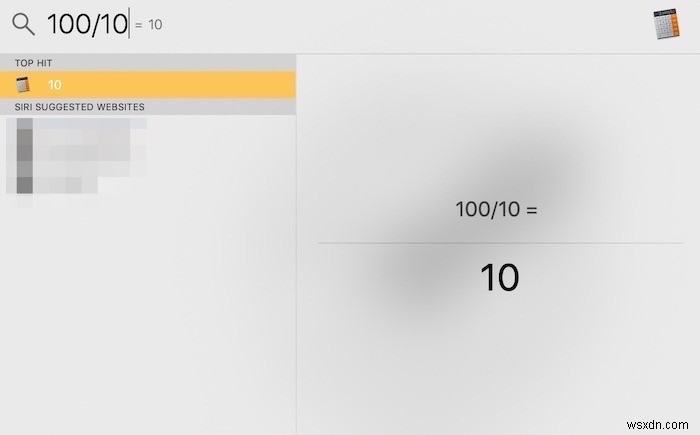Click the middle blurred website favicon
This screenshot has width=700, height=435.
(24, 155)
